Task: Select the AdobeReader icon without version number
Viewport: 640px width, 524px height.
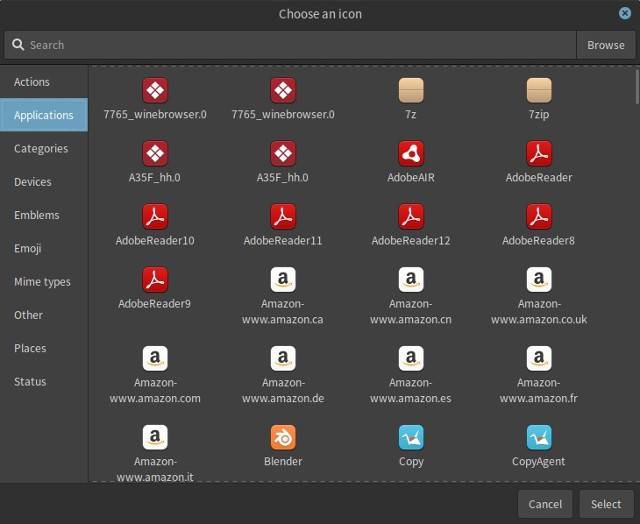Action: click(539, 153)
